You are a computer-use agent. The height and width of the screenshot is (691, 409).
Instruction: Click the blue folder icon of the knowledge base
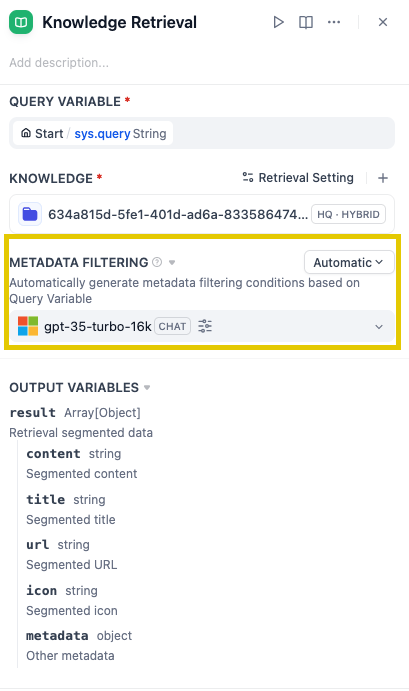tap(30, 214)
